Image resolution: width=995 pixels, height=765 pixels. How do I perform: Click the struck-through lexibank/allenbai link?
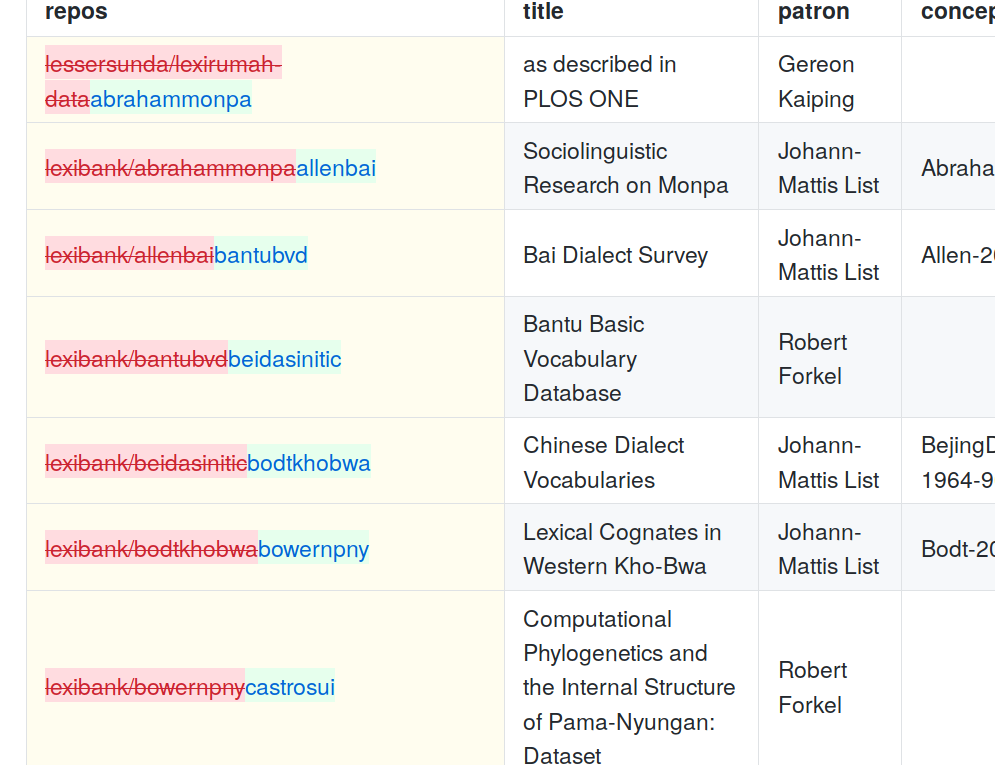(128, 255)
